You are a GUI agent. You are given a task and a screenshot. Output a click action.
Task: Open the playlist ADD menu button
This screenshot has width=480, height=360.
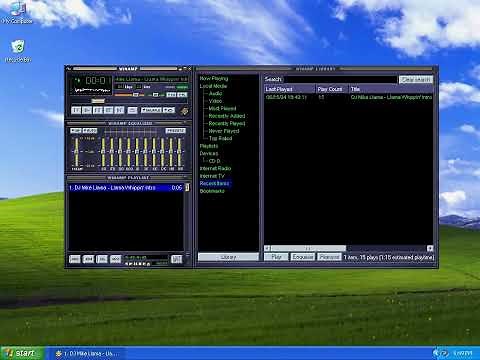75,259
